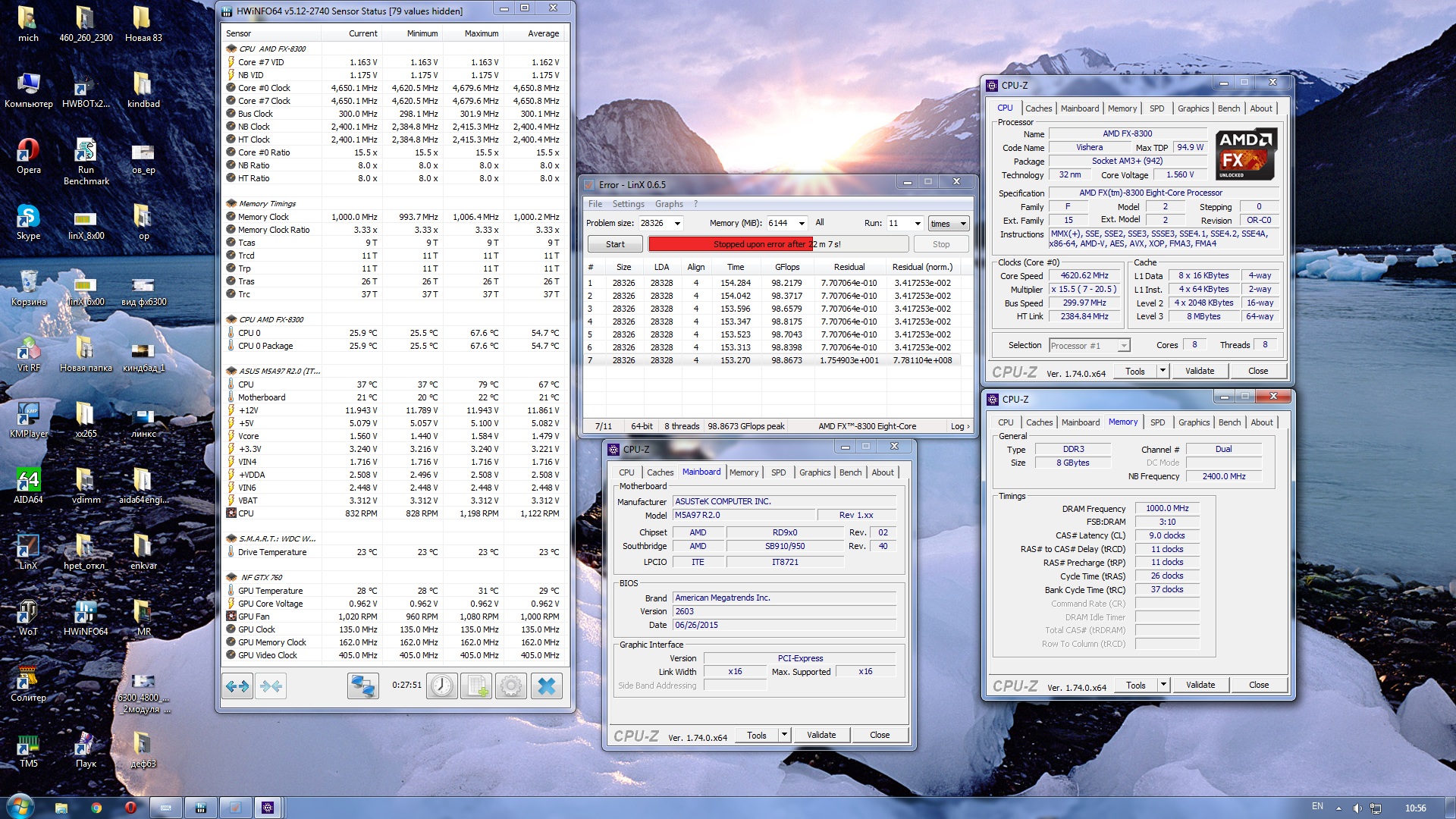Image resolution: width=1456 pixels, height=819 pixels.
Task: Click the blue X icon in the HWiNFO toolbar
Action: (x=546, y=686)
